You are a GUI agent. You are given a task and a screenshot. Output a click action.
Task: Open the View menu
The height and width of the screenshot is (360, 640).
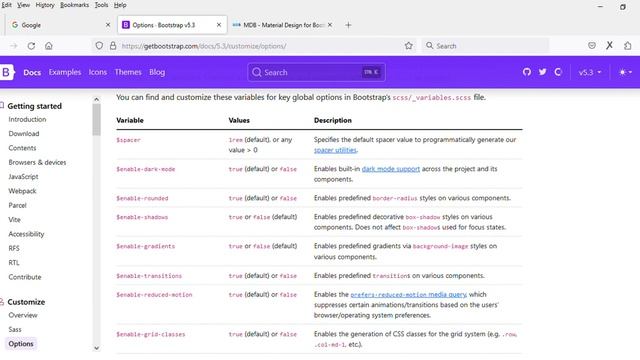point(23,5)
